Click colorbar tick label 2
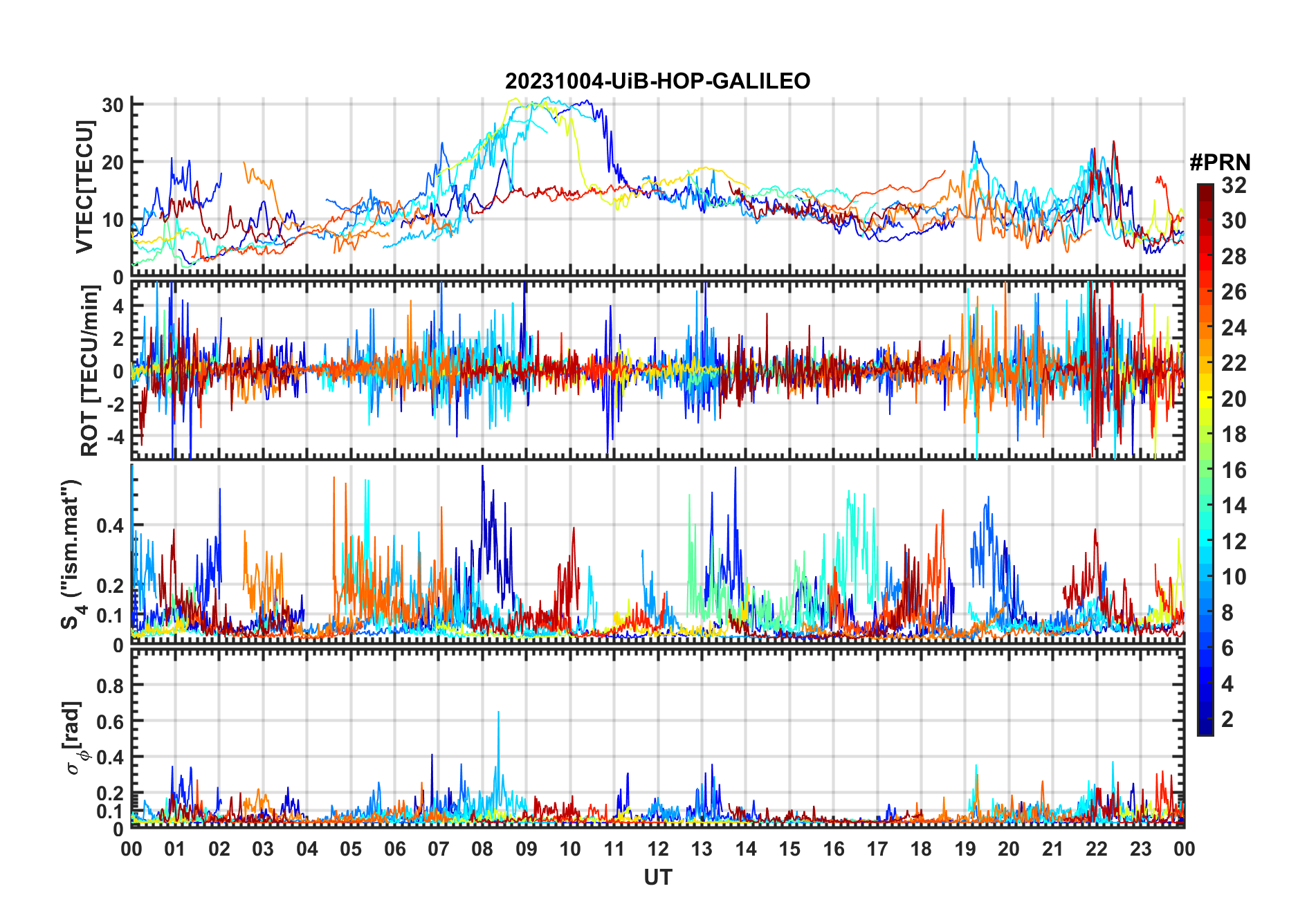The image size is (1316, 920). tap(1227, 719)
